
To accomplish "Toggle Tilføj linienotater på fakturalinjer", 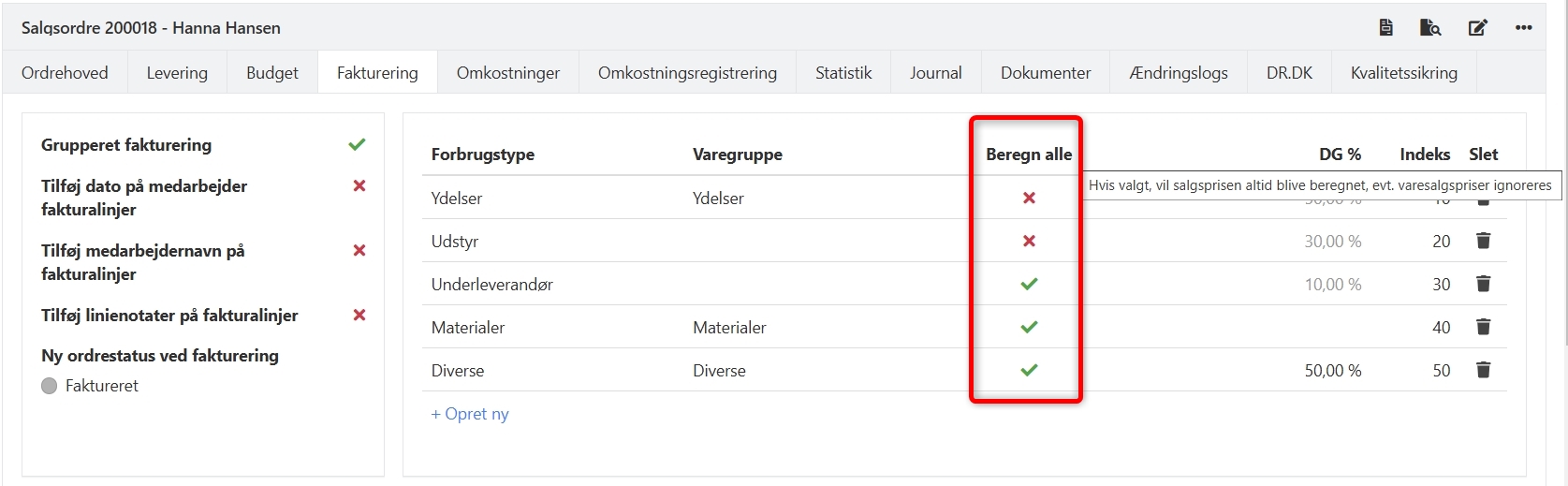I will pos(359,315).
